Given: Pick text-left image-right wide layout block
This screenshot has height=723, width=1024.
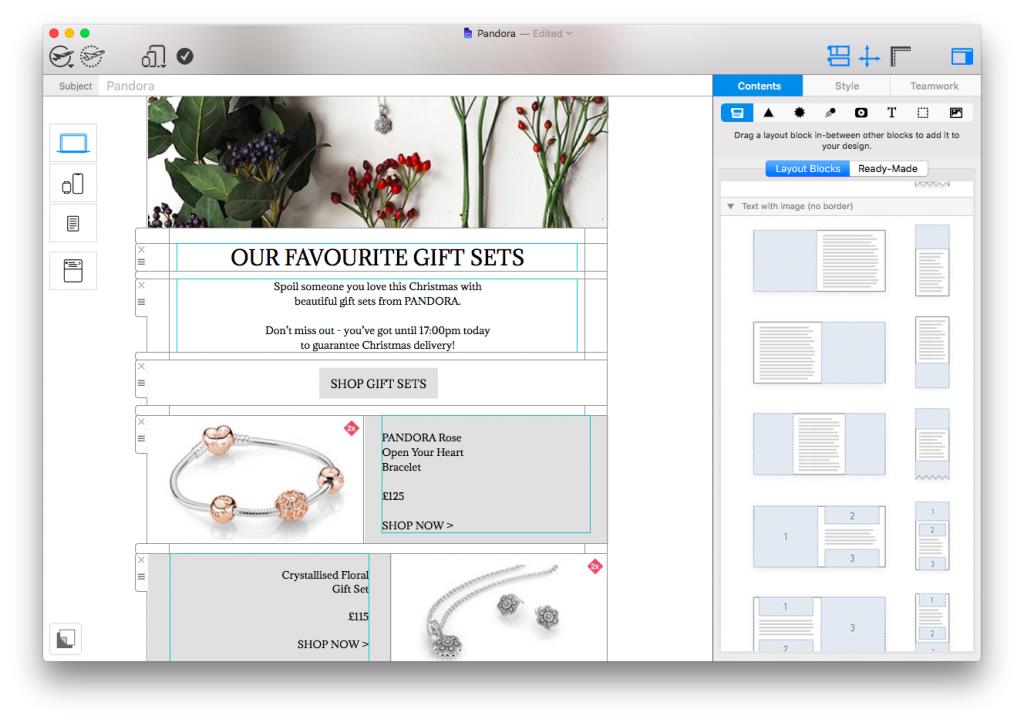Looking at the screenshot, I should (819, 352).
